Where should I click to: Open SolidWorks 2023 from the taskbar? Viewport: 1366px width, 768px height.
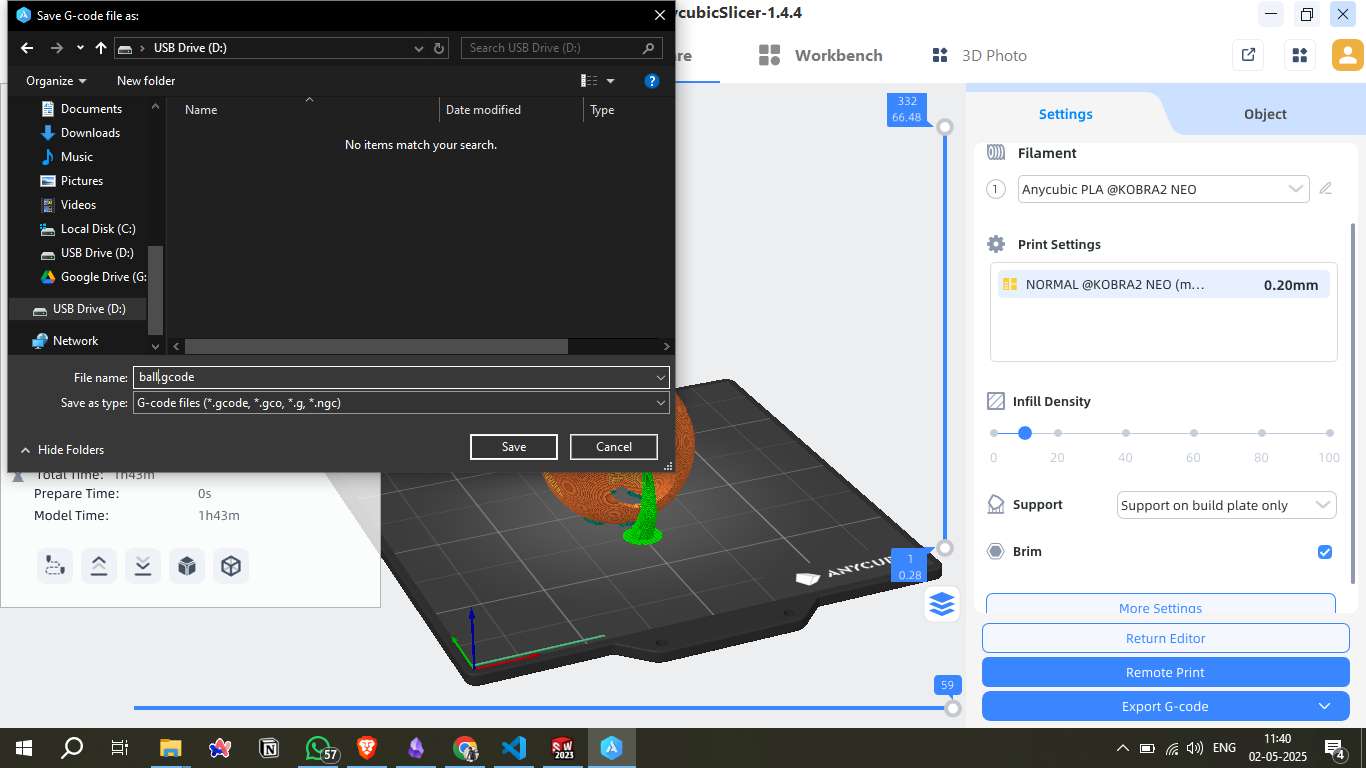pos(563,748)
